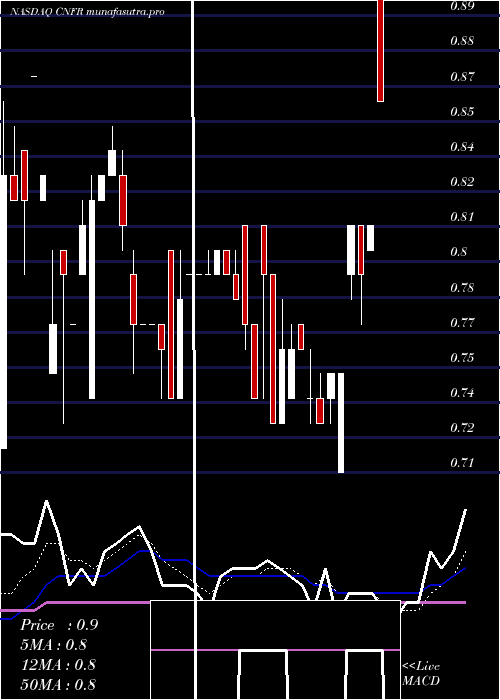Click the 0.77 price axis label
Viewport: 500px width, 700px height.
coord(462,322)
